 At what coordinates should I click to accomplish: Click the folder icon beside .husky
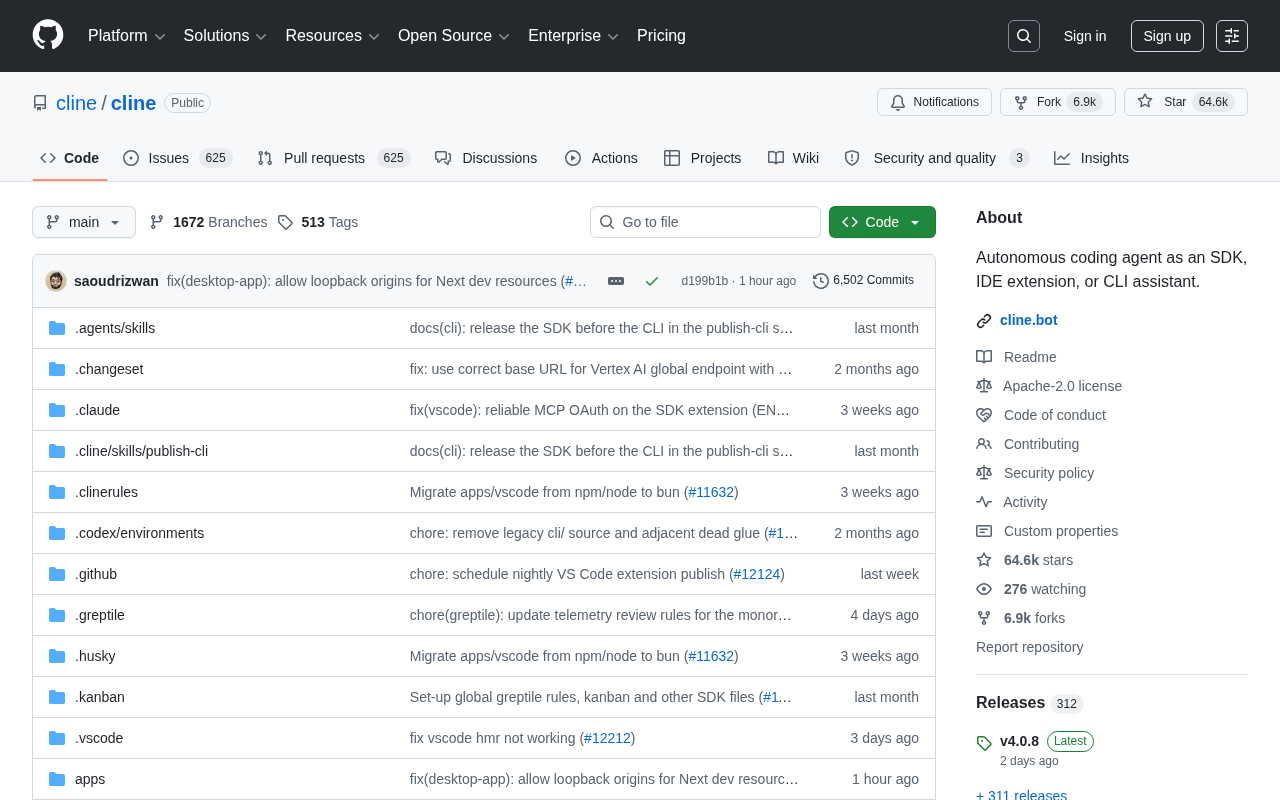tap(57, 656)
